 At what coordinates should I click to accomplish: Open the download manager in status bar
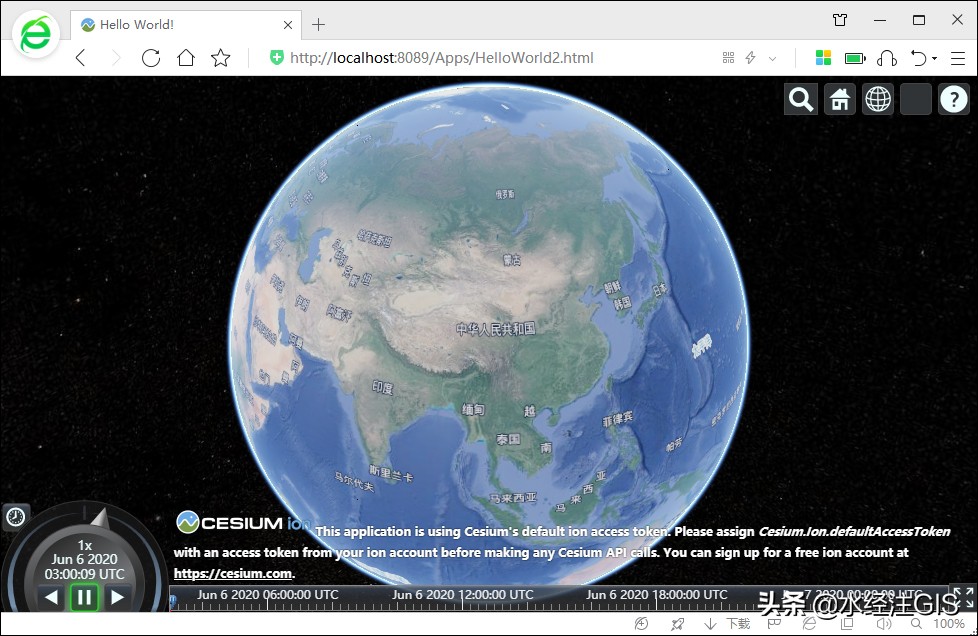[x=727, y=624]
